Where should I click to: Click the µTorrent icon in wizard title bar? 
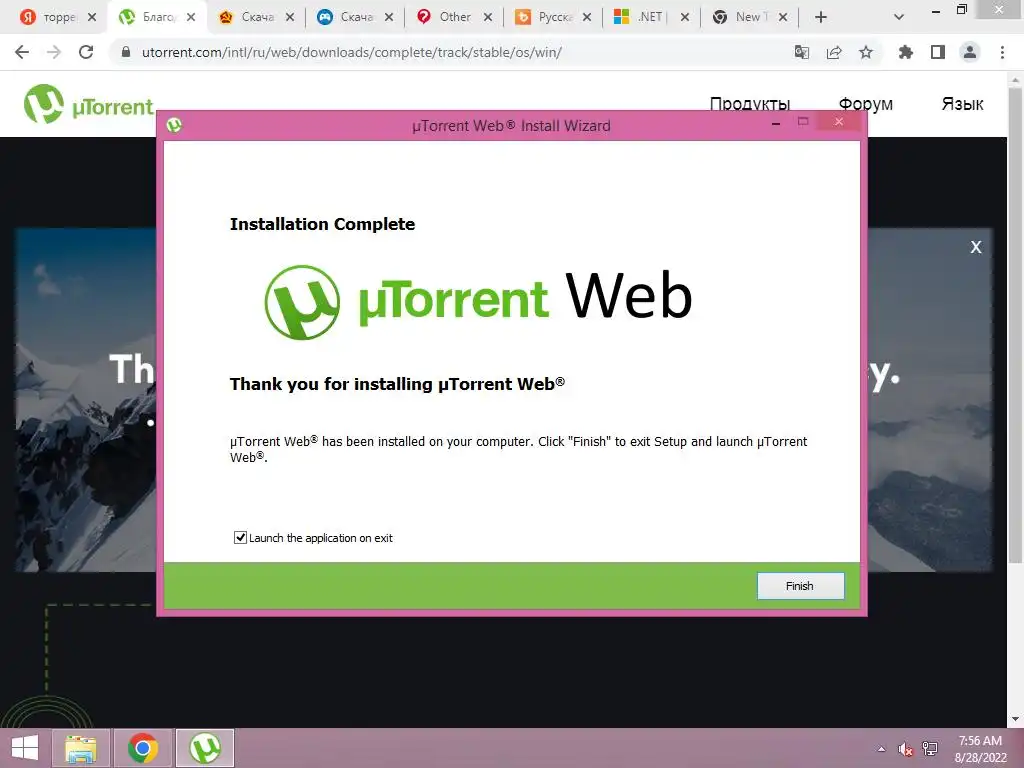174,125
